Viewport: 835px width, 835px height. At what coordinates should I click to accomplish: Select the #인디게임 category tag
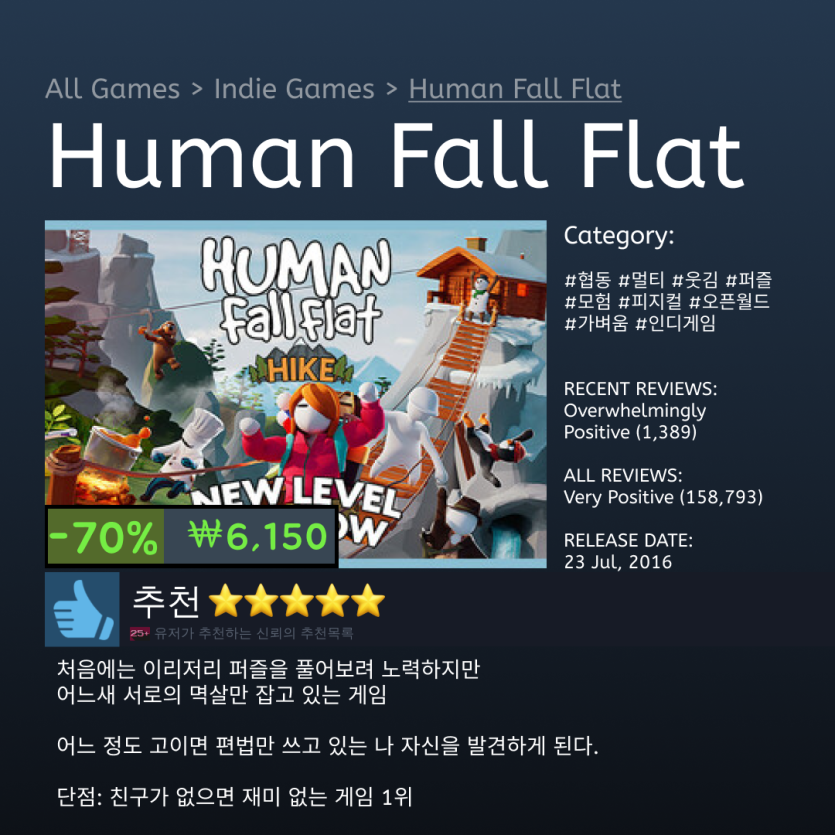click(676, 323)
